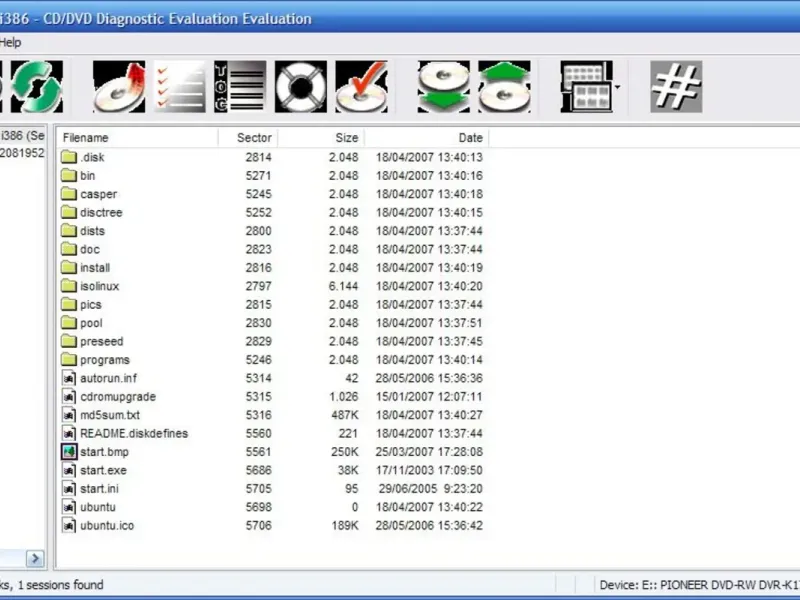Select the disctree folder icon
Image resolution: width=800 pixels, height=600 pixels.
pos(69,212)
